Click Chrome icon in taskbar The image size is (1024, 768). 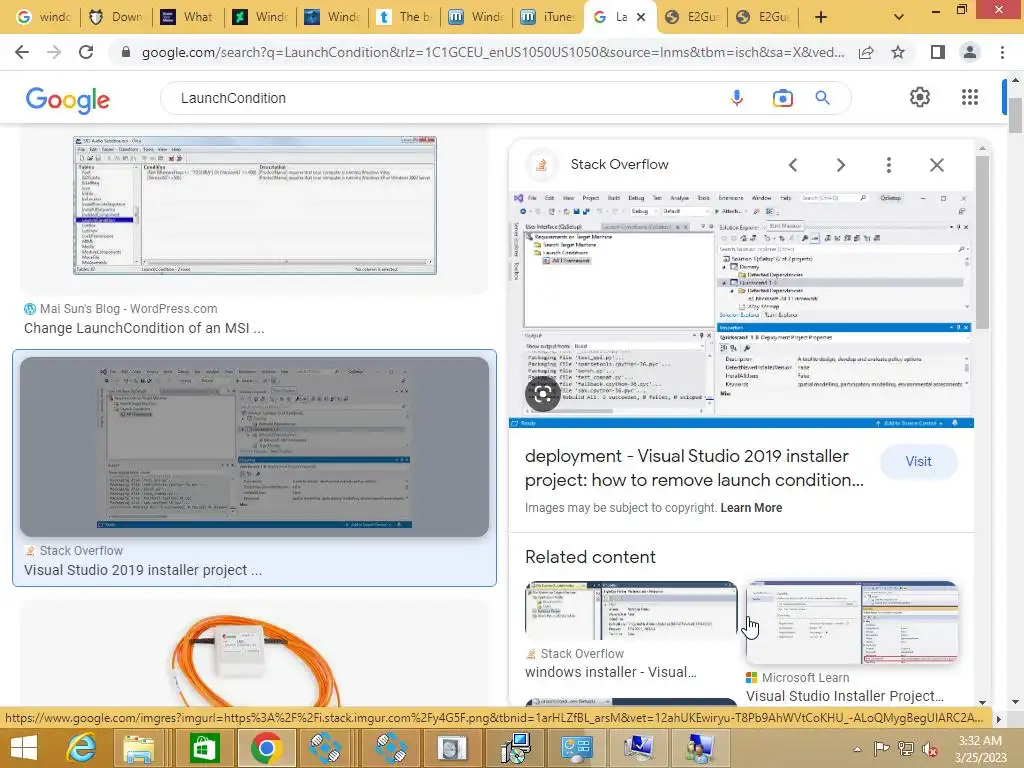tap(266, 748)
